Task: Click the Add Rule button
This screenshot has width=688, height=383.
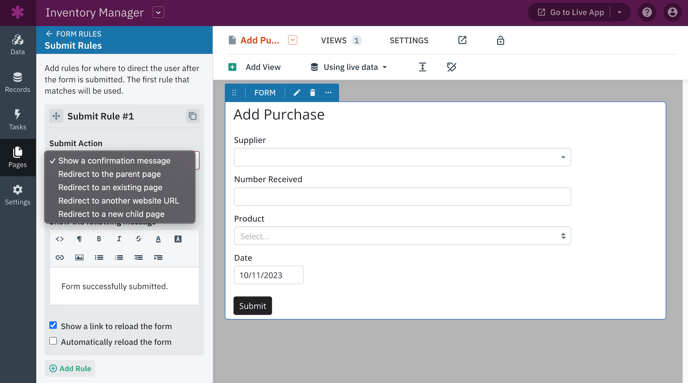Action: [70, 369]
